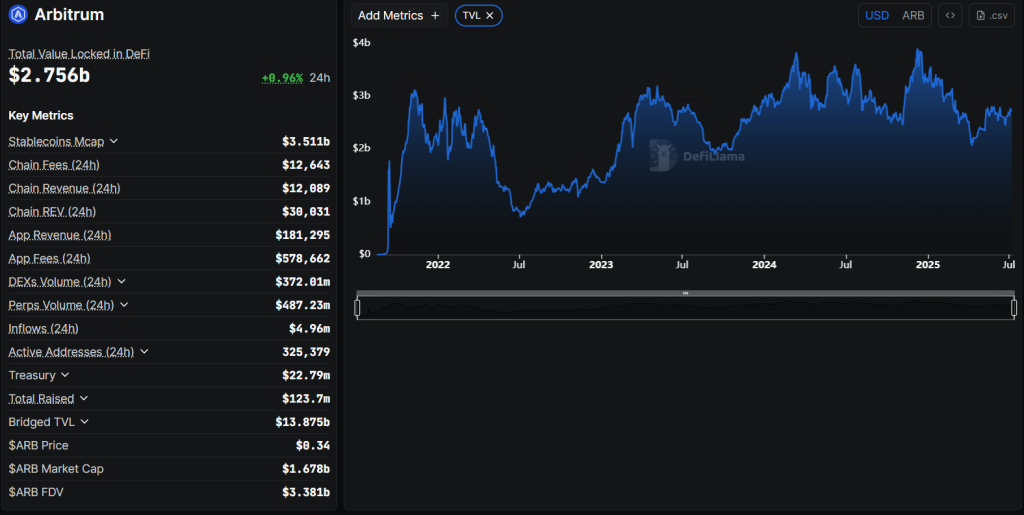Click the plus icon beside Add Metrics
The image size is (1024, 515).
(435, 16)
